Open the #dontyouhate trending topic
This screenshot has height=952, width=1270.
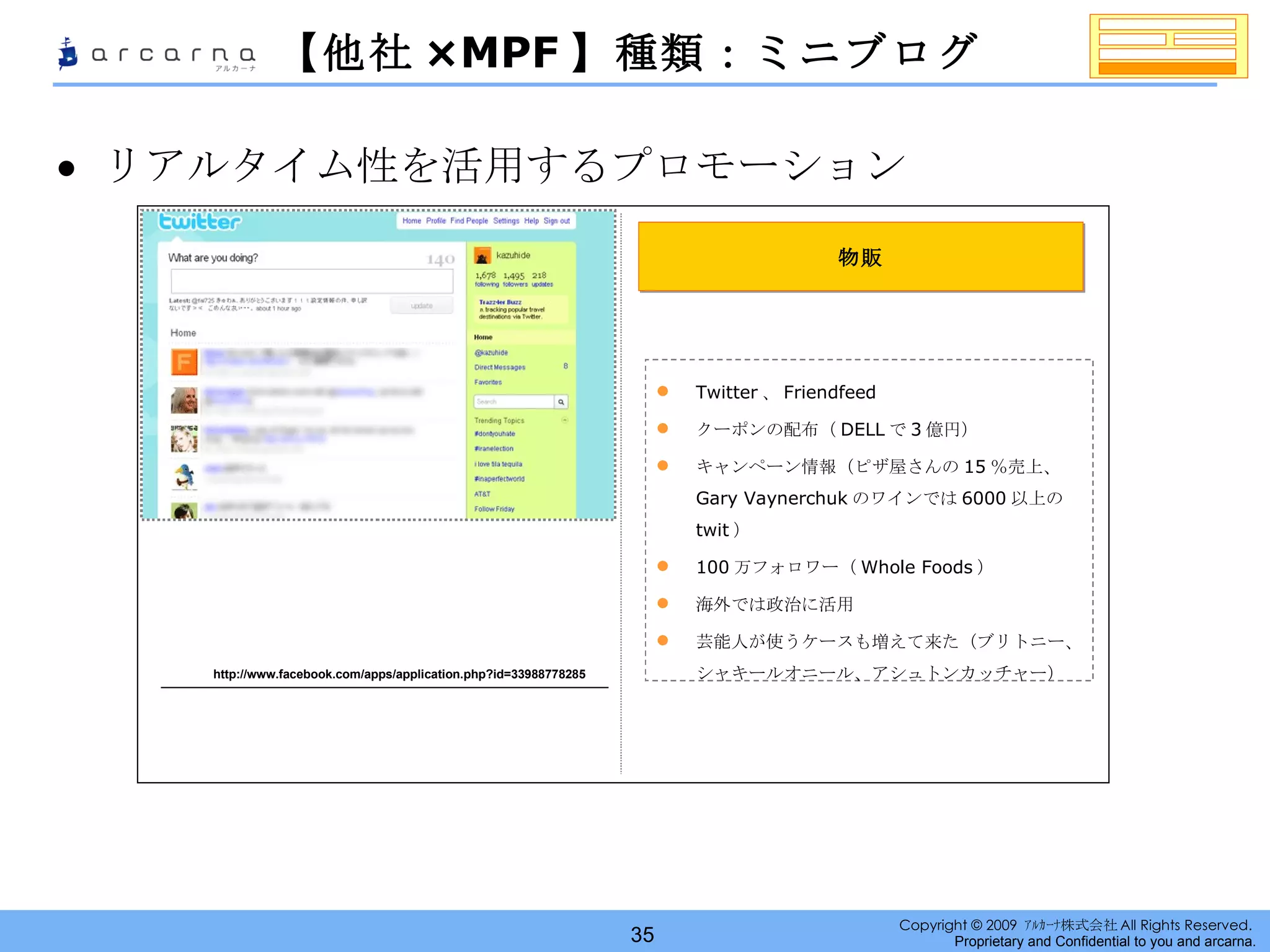[x=495, y=434]
